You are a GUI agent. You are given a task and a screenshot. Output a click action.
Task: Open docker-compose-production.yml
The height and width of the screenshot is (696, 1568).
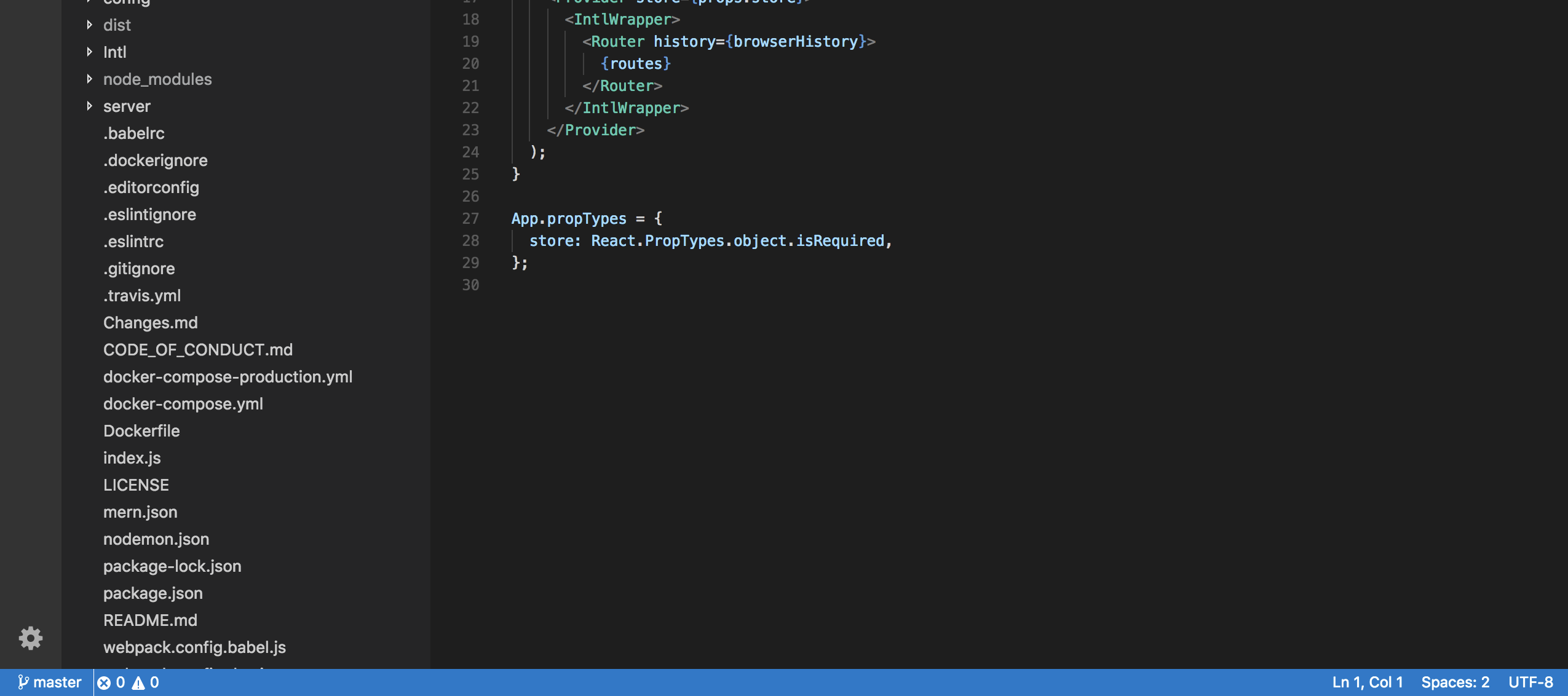(228, 376)
